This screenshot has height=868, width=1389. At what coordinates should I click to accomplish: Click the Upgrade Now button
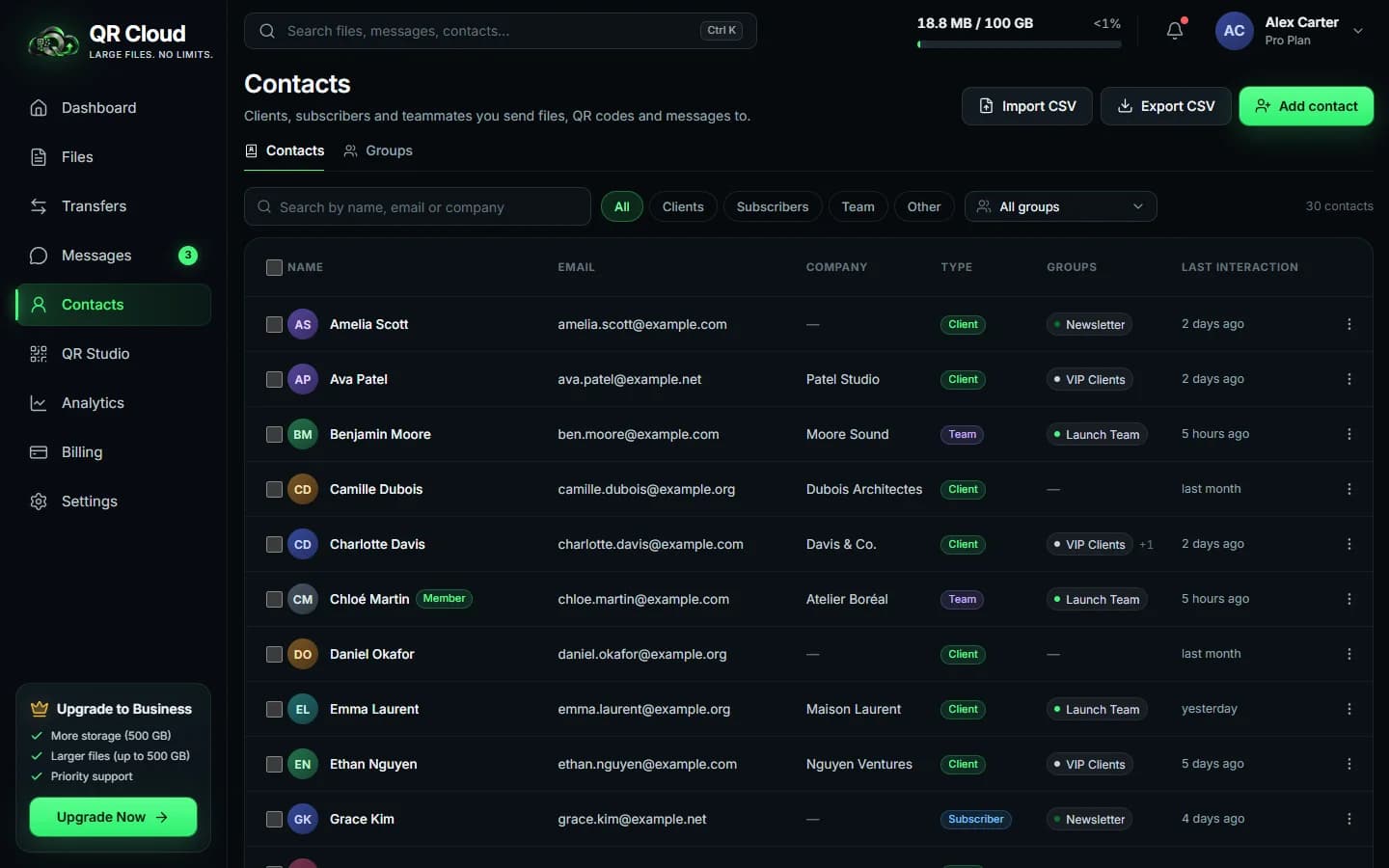(x=113, y=817)
